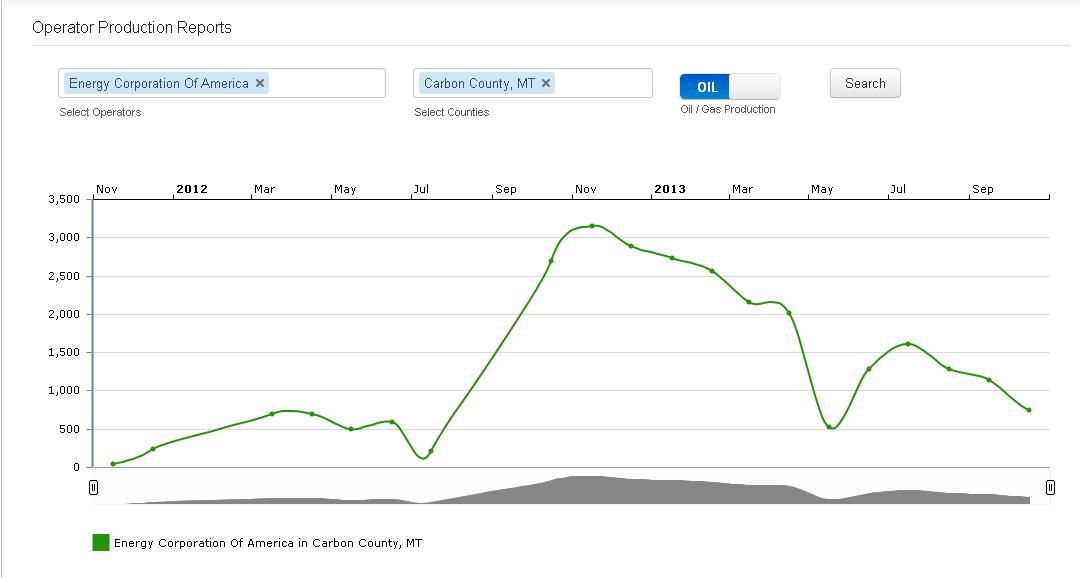
Task: Click the right range slider handle
Action: pos(1050,488)
